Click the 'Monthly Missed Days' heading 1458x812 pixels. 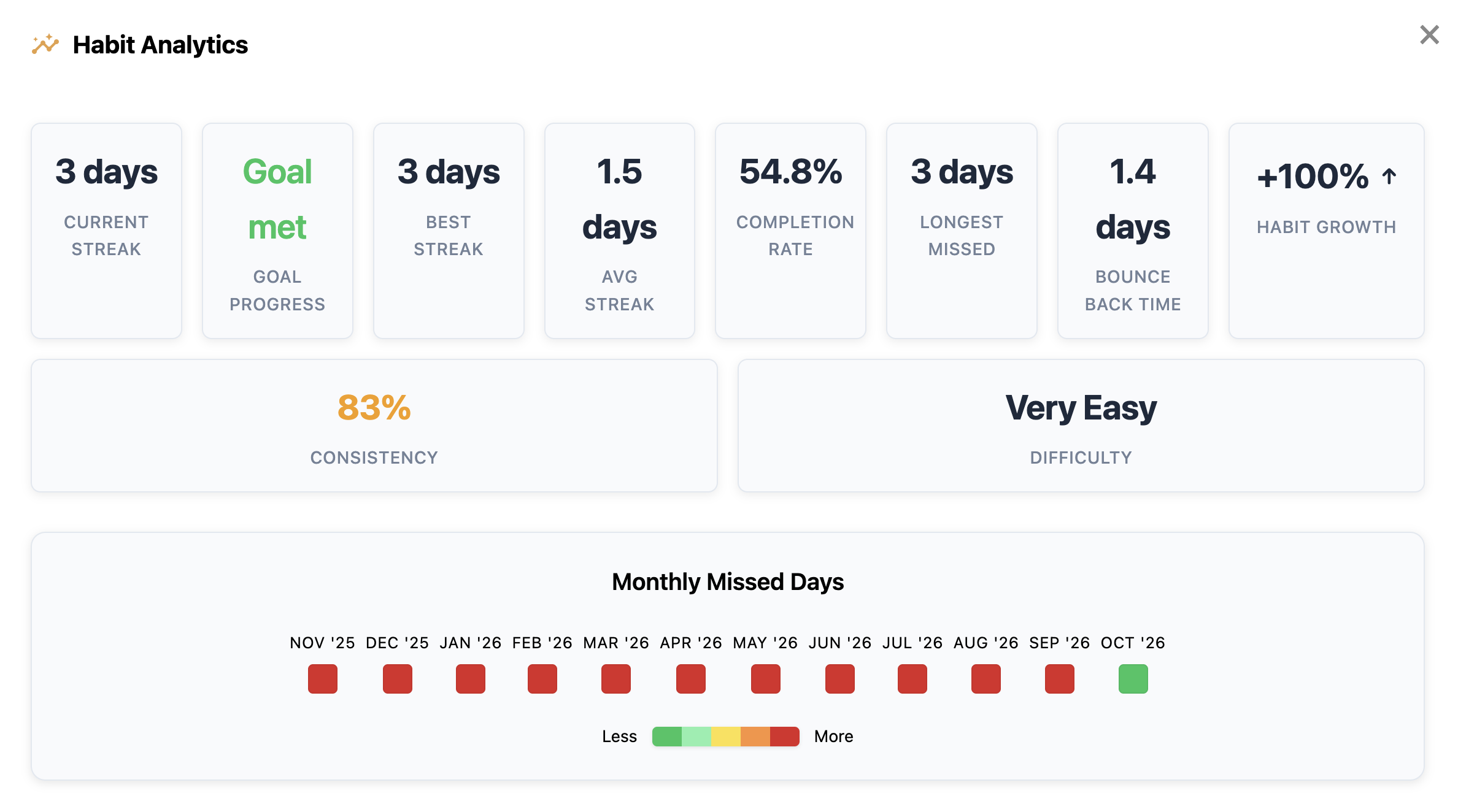click(x=728, y=582)
